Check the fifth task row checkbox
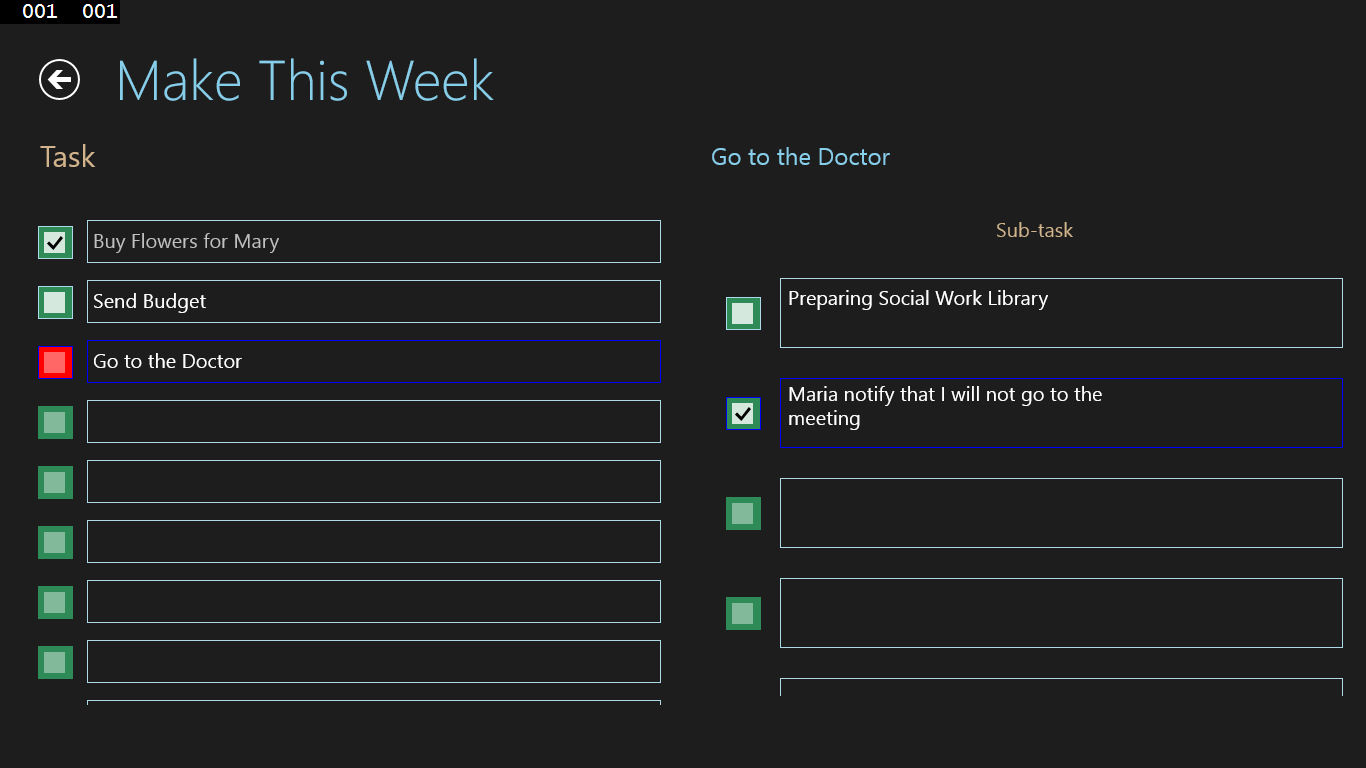Screen dimensions: 1366x768 [x=55, y=482]
